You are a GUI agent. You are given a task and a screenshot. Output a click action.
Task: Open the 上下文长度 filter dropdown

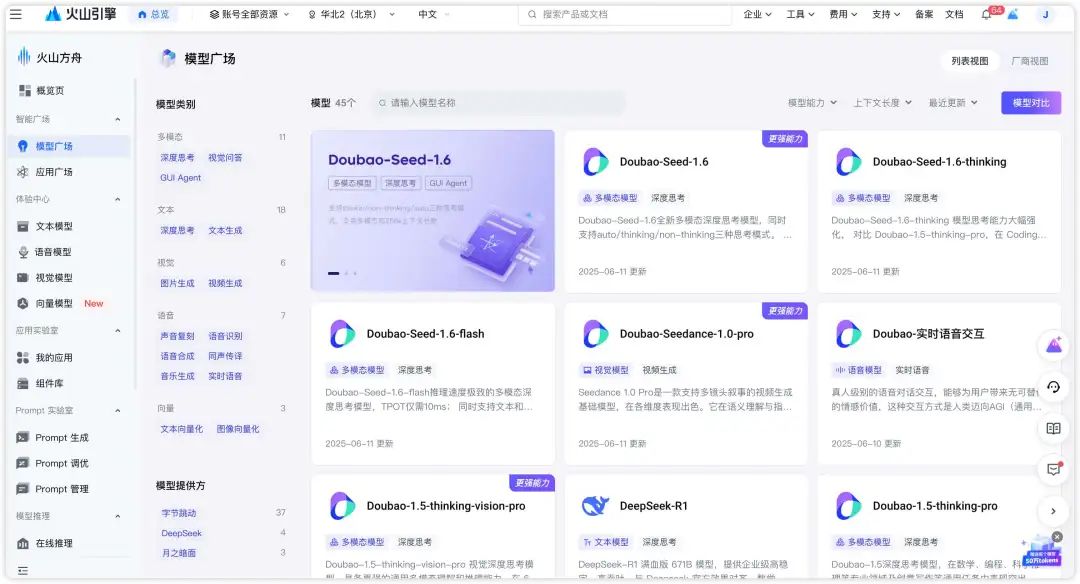[x=882, y=103]
